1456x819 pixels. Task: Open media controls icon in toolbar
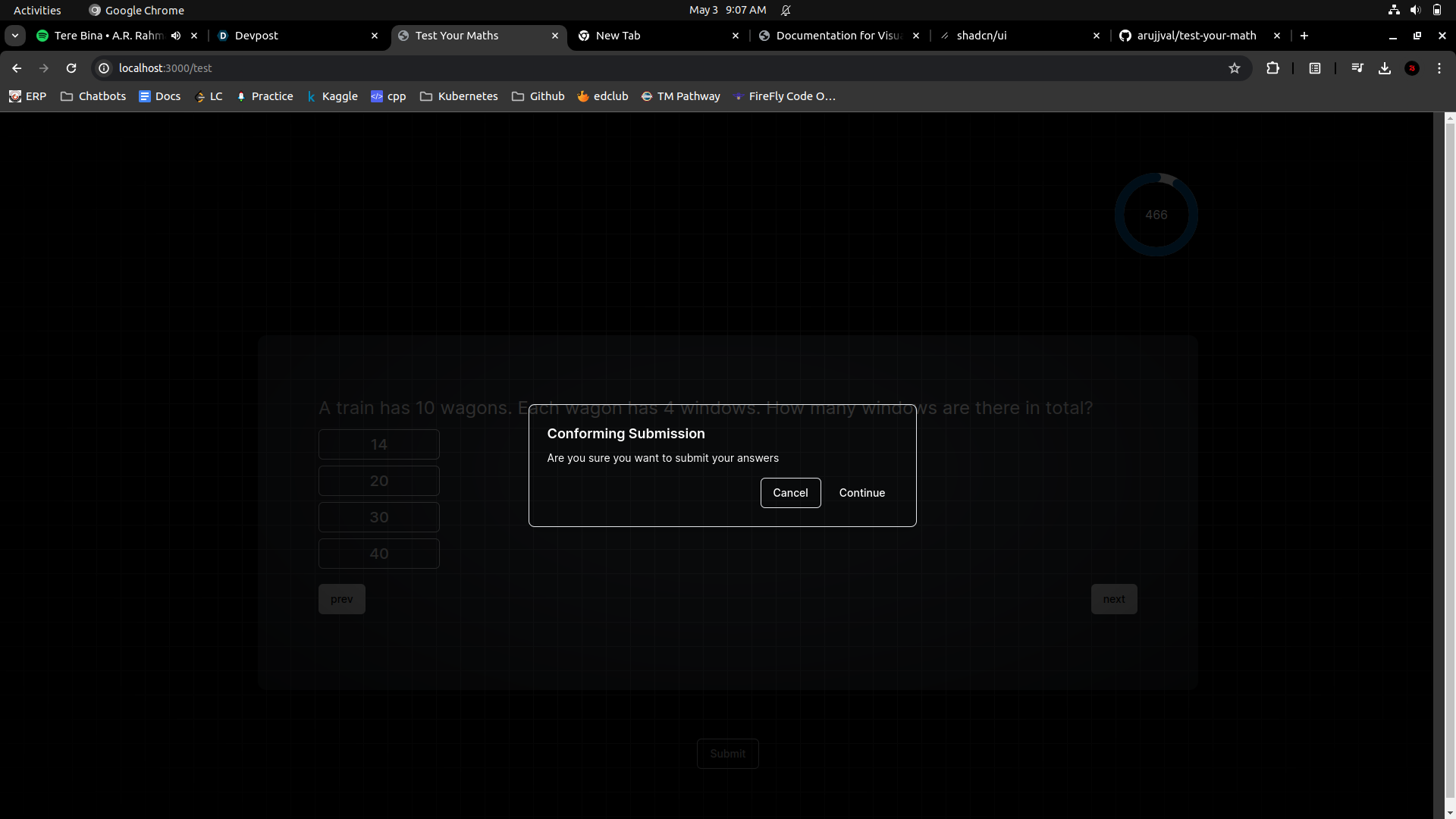[1357, 68]
